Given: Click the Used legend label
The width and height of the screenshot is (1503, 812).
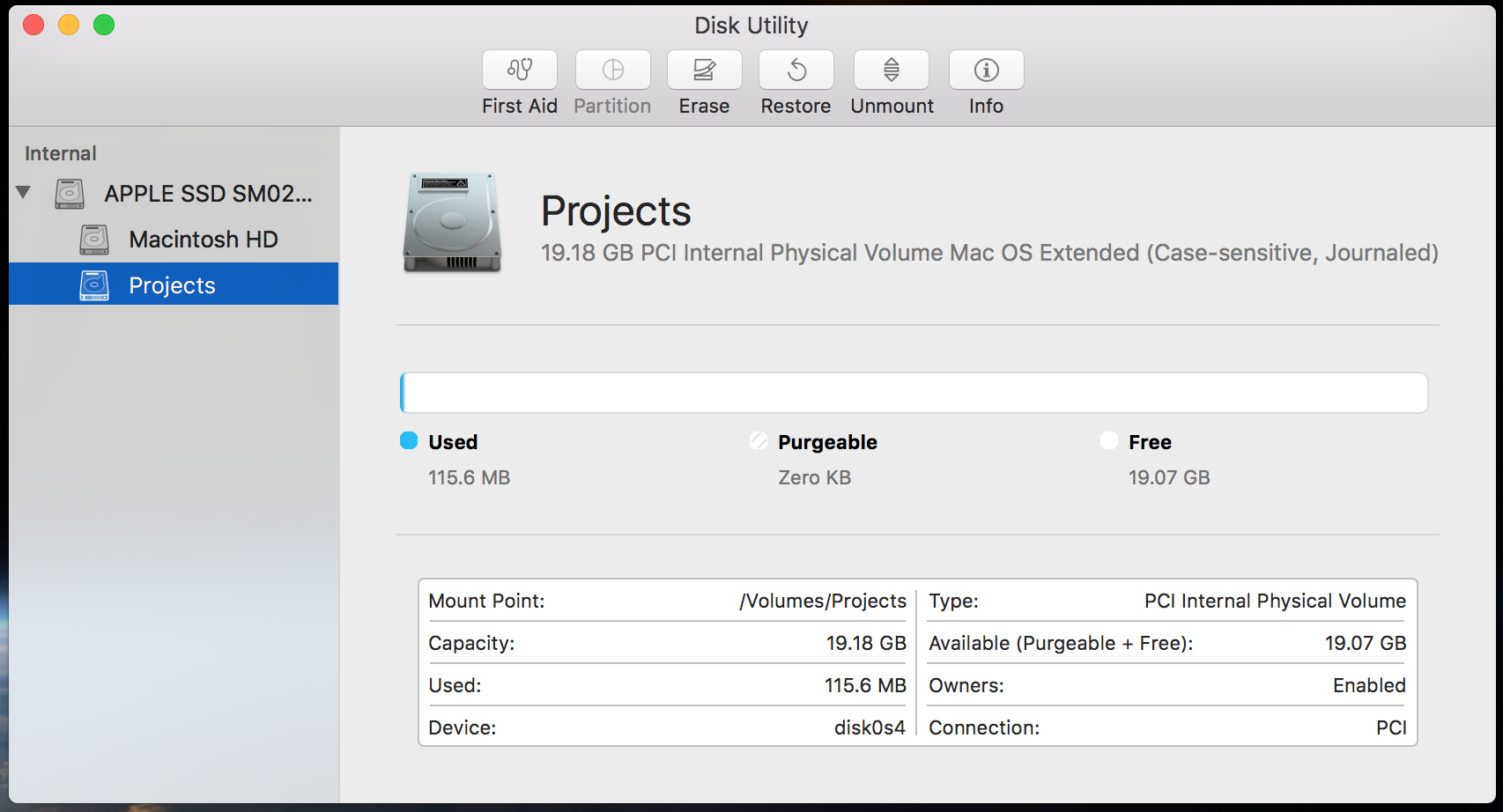Looking at the screenshot, I should point(453,442).
